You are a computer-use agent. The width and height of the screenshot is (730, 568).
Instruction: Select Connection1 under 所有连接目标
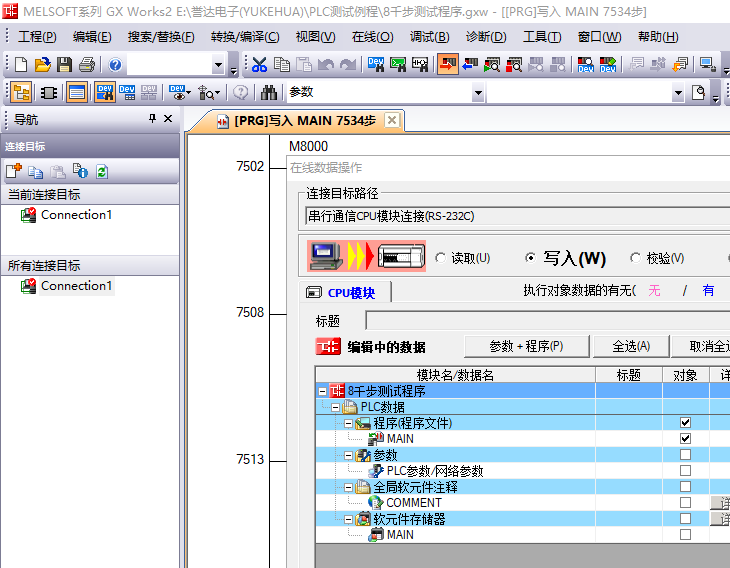click(76, 286)
